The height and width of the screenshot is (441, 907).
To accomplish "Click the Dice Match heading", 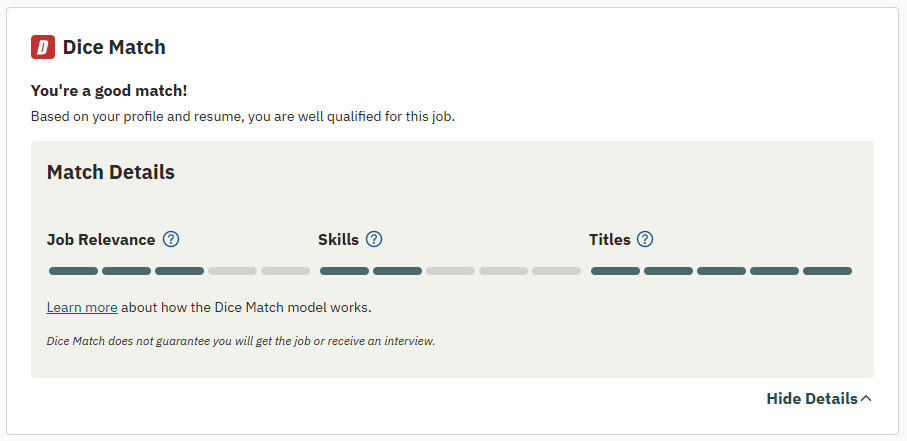I will coord(114,47).
